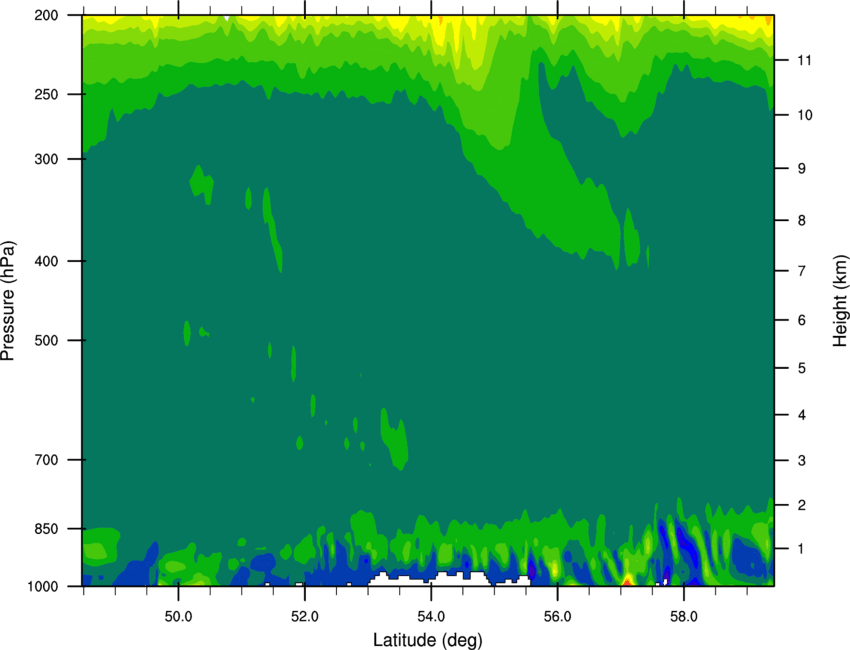Select the 250 pressure tick label
The image size is (850, 650).
[x=46, y=94]
